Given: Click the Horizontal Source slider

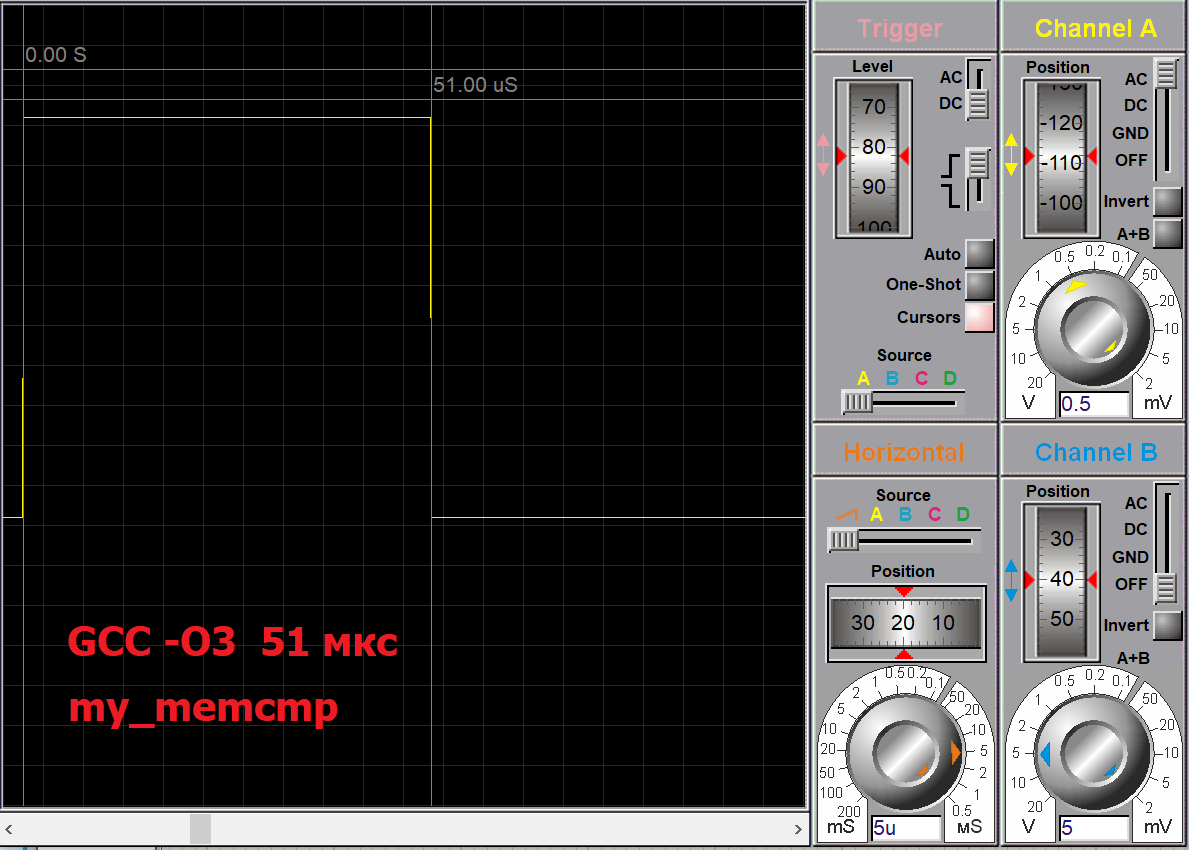Looking at the screenshot, I should coord(844,540).
